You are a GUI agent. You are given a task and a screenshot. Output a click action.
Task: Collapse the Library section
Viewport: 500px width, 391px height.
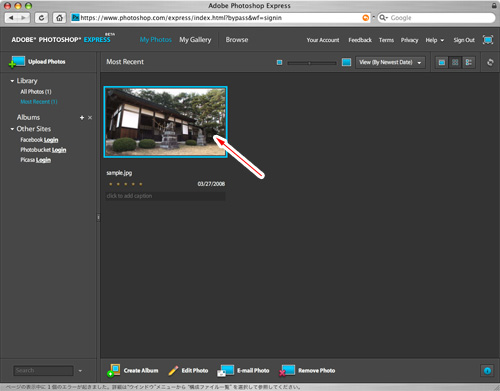[12, 81]
